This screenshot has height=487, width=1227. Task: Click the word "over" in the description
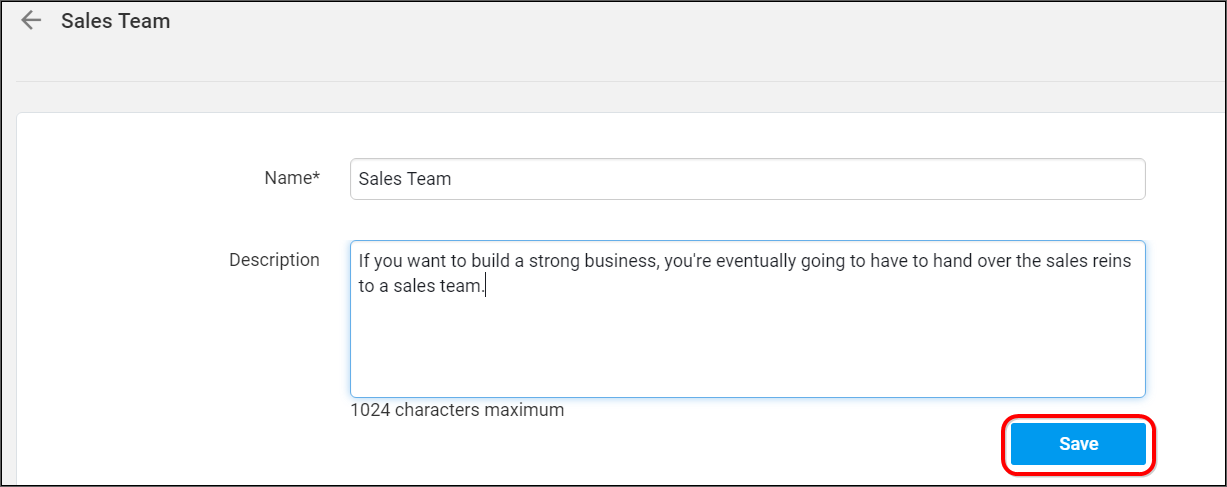(x=995, y=261)
